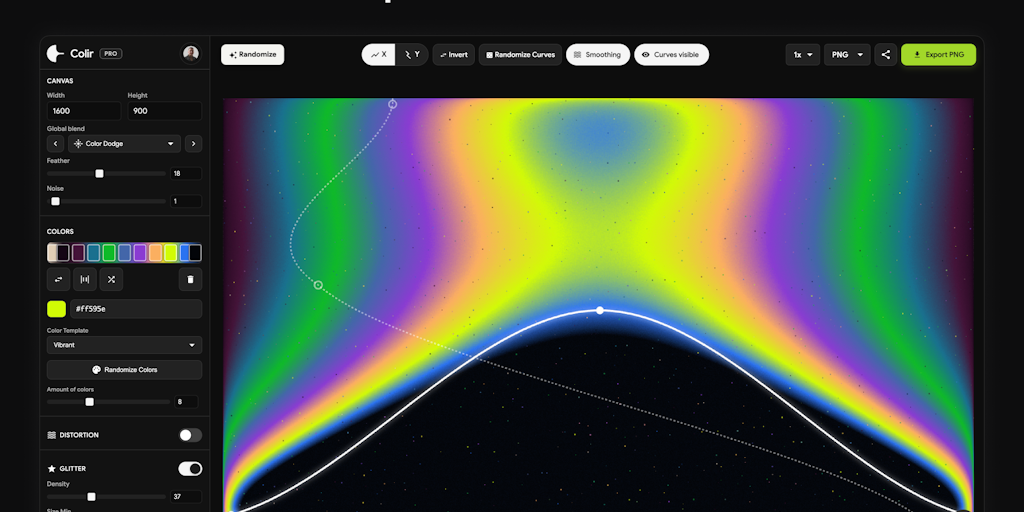
Task: Adjust the Feather slider handle
Action: pos(99,174)
